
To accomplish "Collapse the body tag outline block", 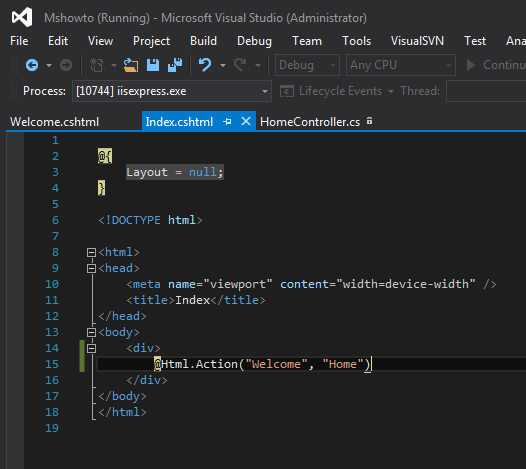I will click(91, 332).
